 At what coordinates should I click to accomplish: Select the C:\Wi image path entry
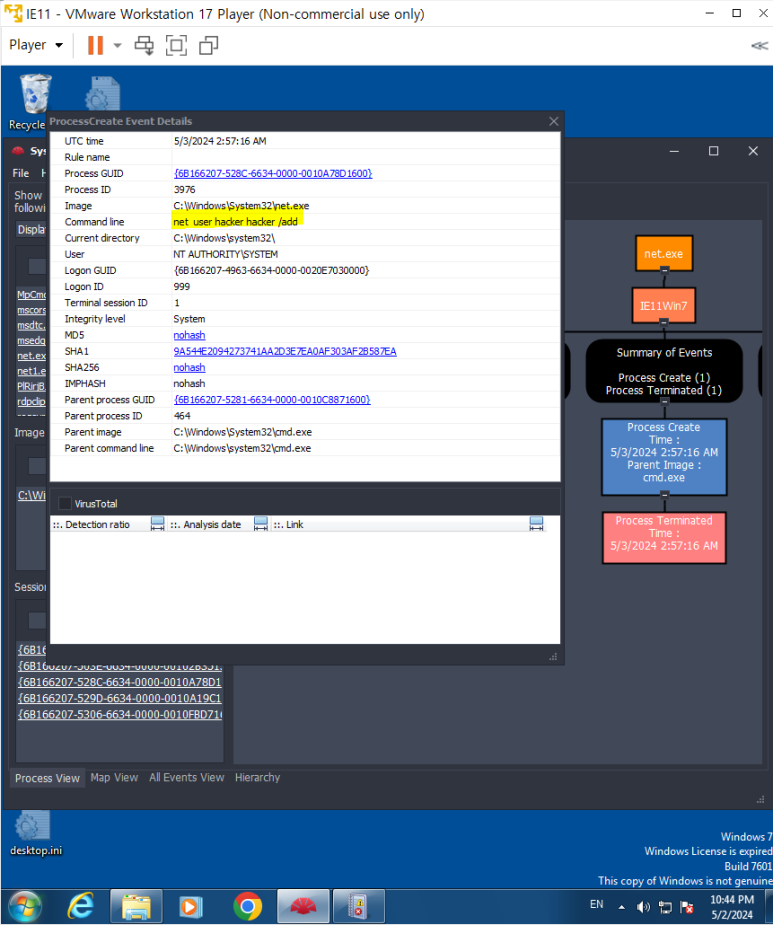coord(31,495)
